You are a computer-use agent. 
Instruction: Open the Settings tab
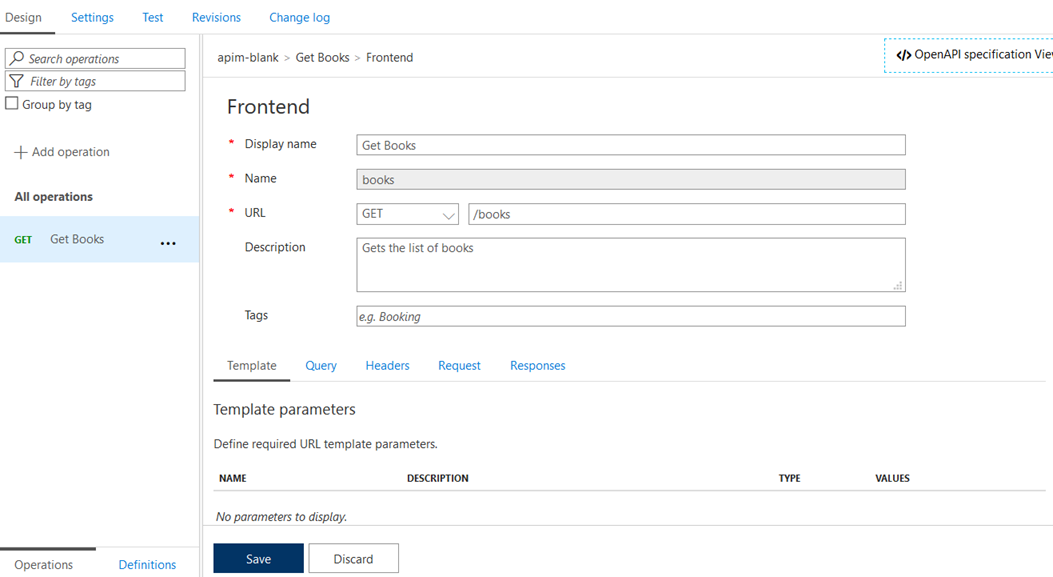92,17
